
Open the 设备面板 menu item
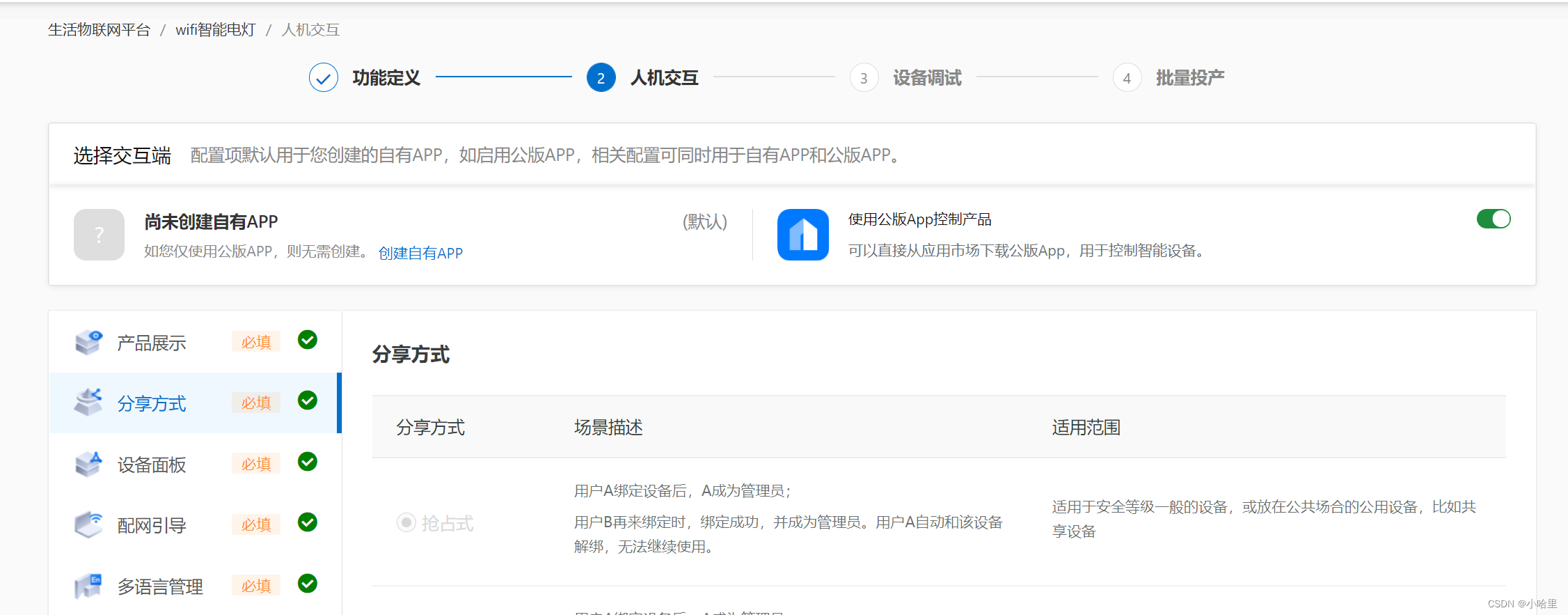(x=195, y=464)
